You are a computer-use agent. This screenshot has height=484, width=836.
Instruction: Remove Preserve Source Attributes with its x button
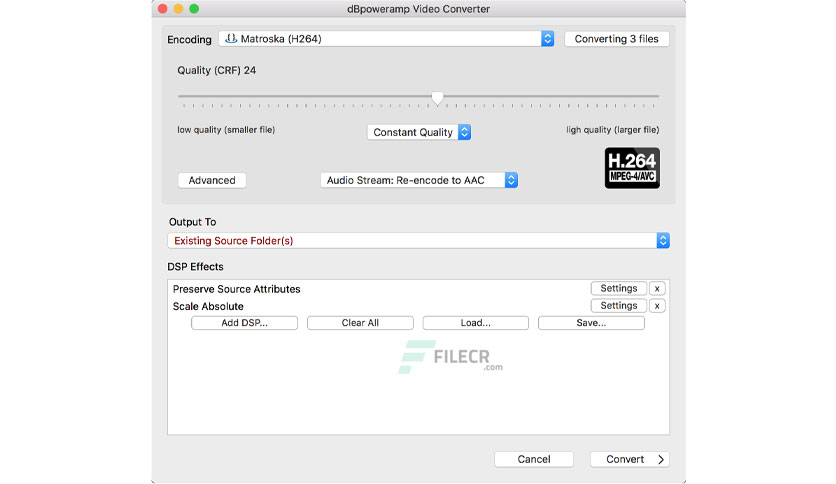pyautogui.click(x=657, y=288)
